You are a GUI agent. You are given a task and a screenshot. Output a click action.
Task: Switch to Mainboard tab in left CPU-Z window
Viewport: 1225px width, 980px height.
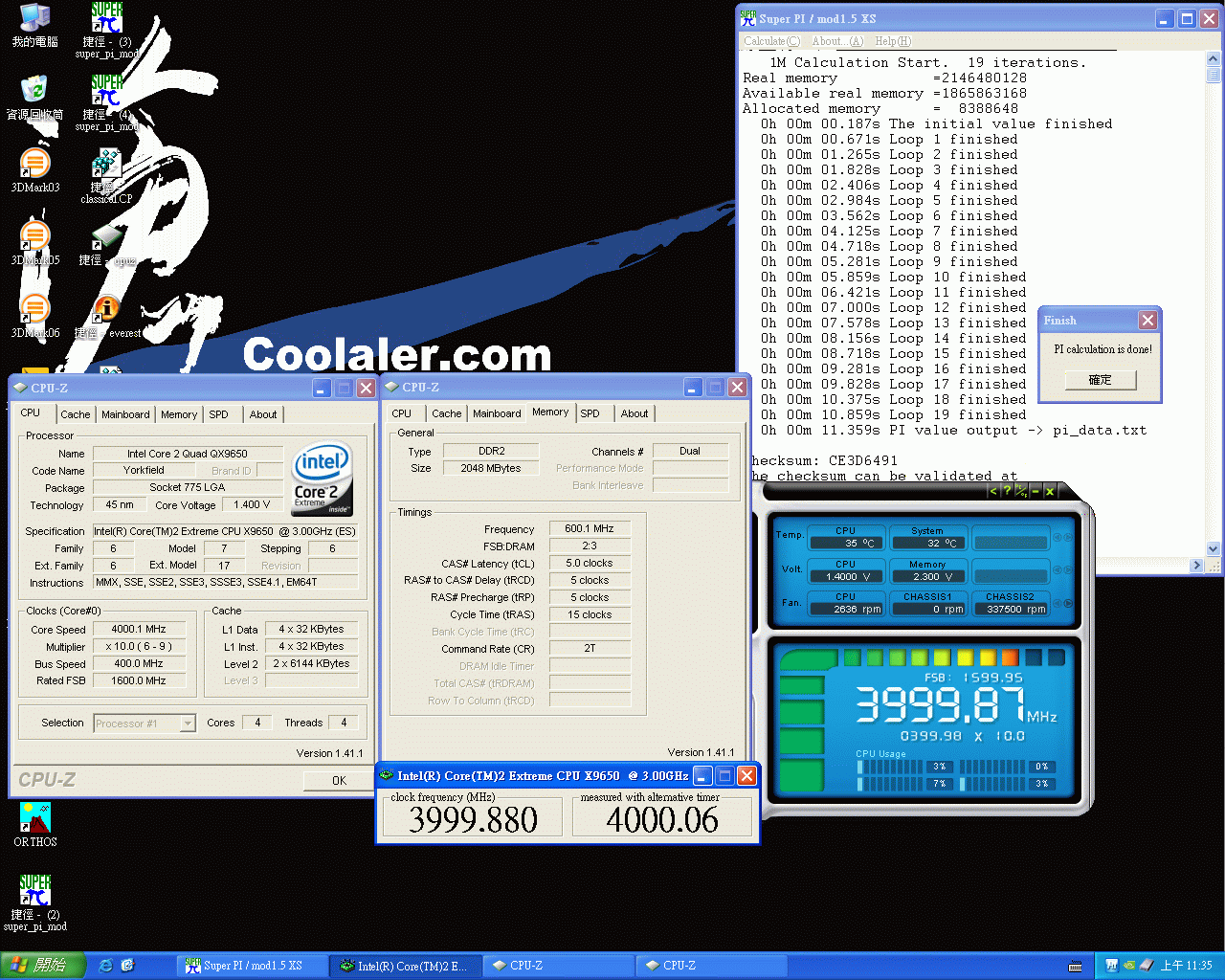tap(125, 414)
